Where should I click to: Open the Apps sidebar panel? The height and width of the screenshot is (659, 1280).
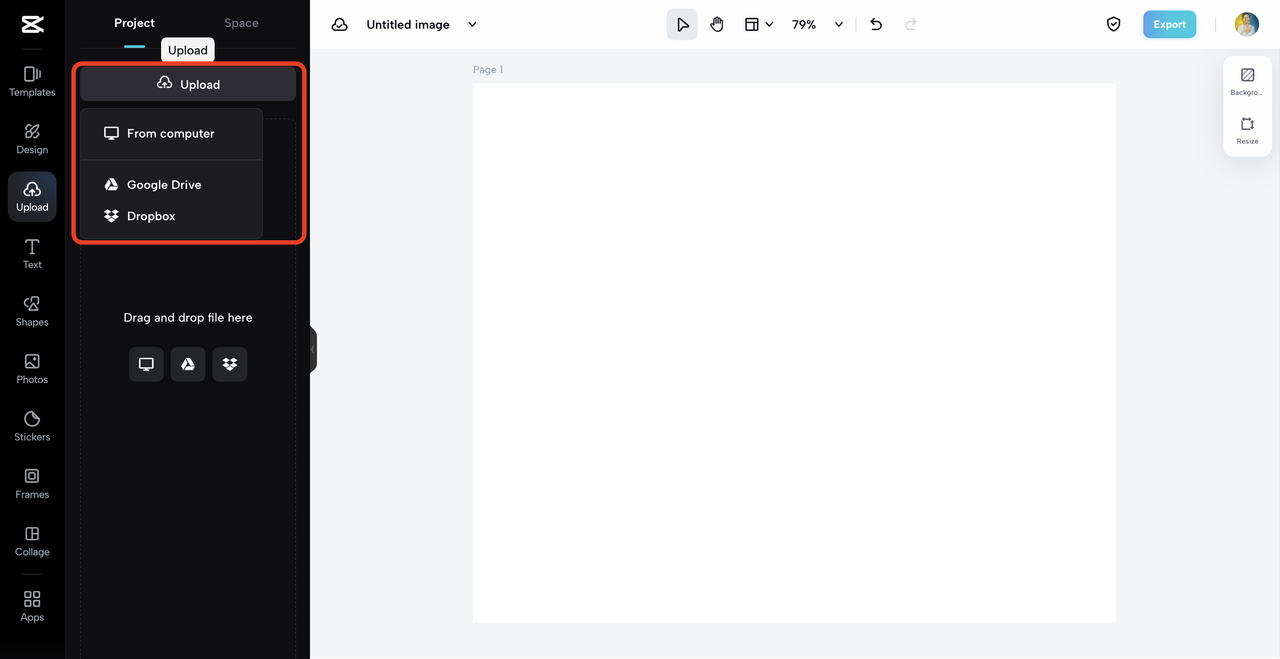32,606
